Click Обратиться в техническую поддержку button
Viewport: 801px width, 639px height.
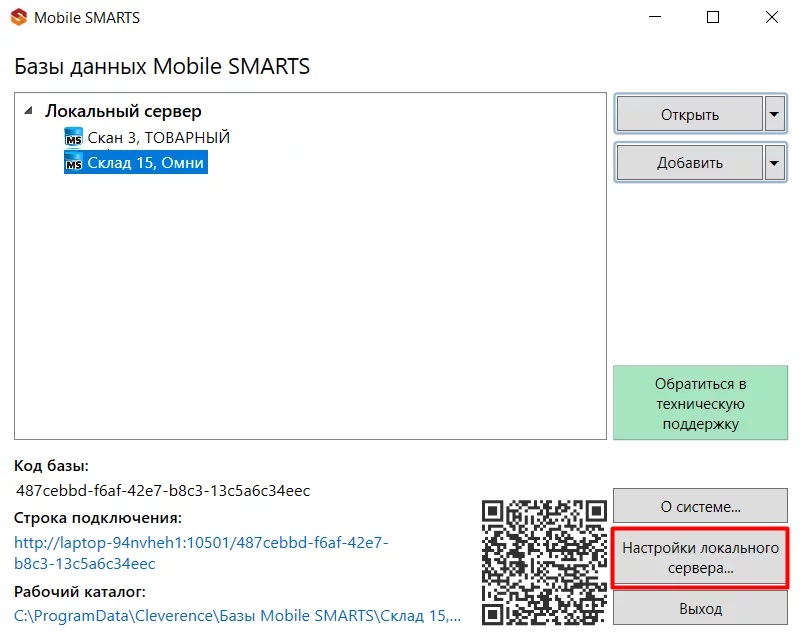(x=700, y=403)
